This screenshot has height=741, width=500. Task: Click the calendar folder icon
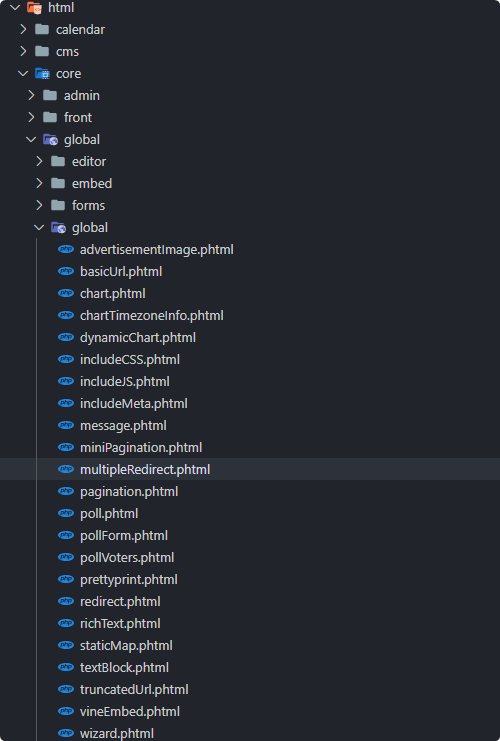(x=42, y=29)
